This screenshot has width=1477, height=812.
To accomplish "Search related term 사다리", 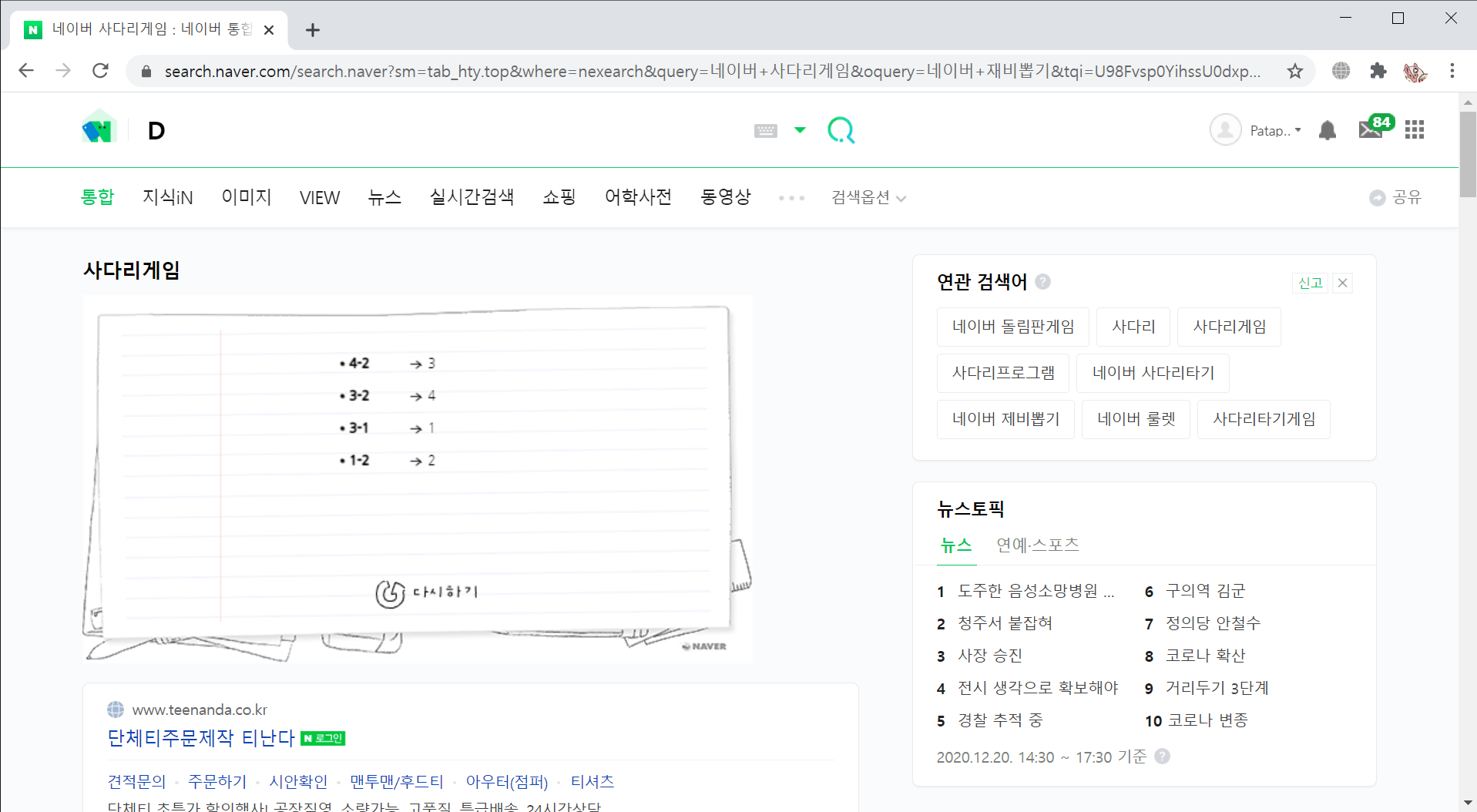I will point(1133,327).
